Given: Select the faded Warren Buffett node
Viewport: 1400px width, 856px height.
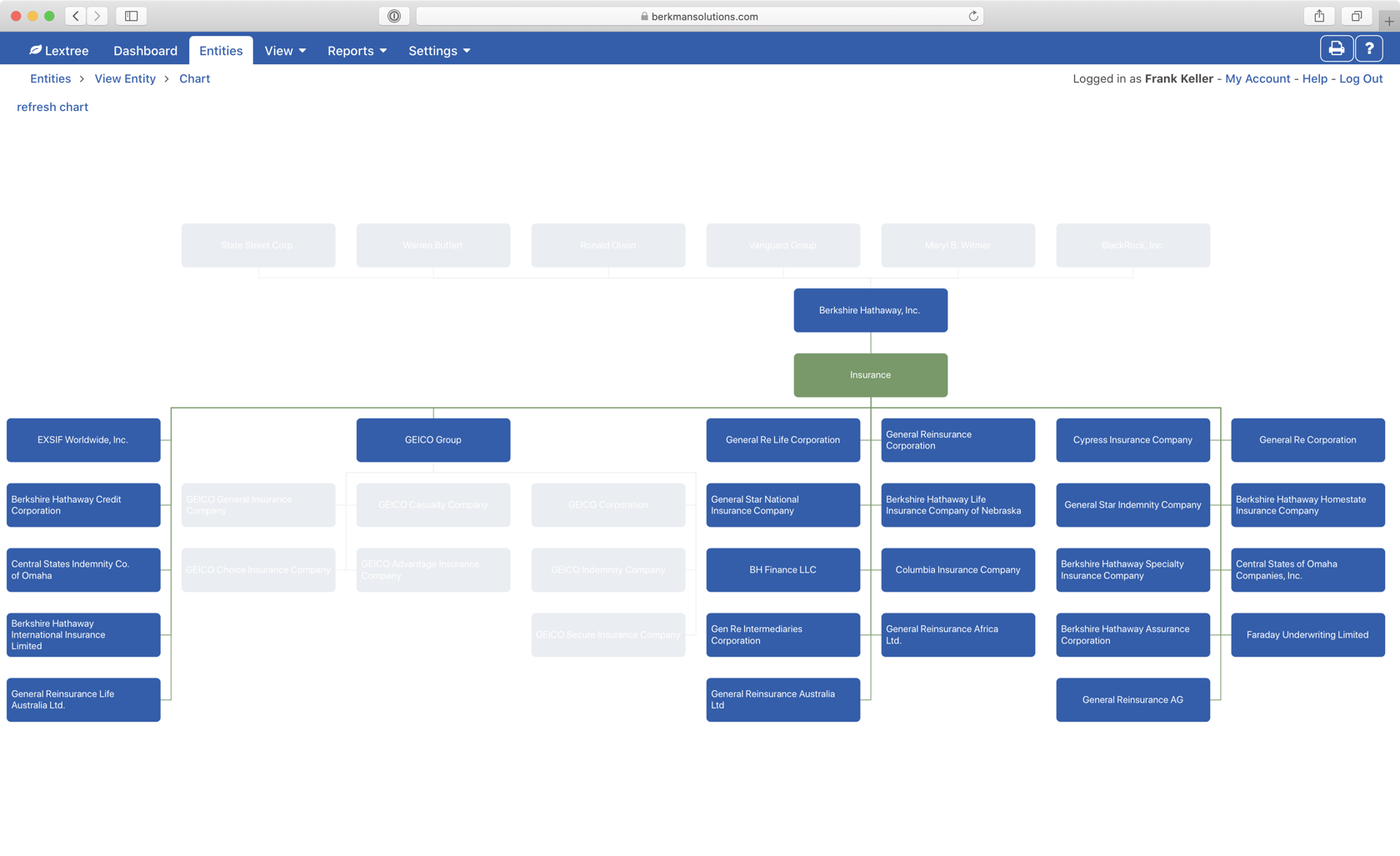Looking at the screenshot, I should pyautogui.click(x=433, y=245).
